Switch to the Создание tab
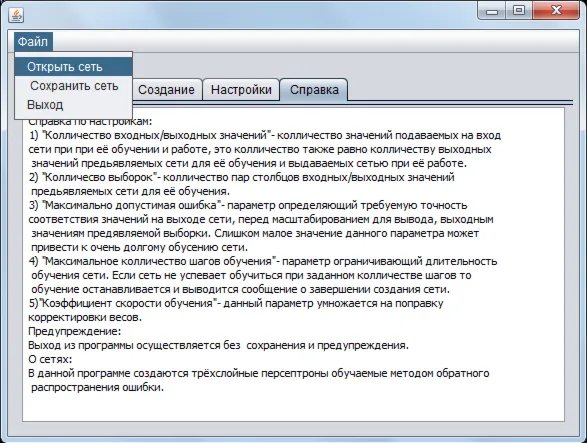This screenshot has height=443, width=587. point(166,90)
